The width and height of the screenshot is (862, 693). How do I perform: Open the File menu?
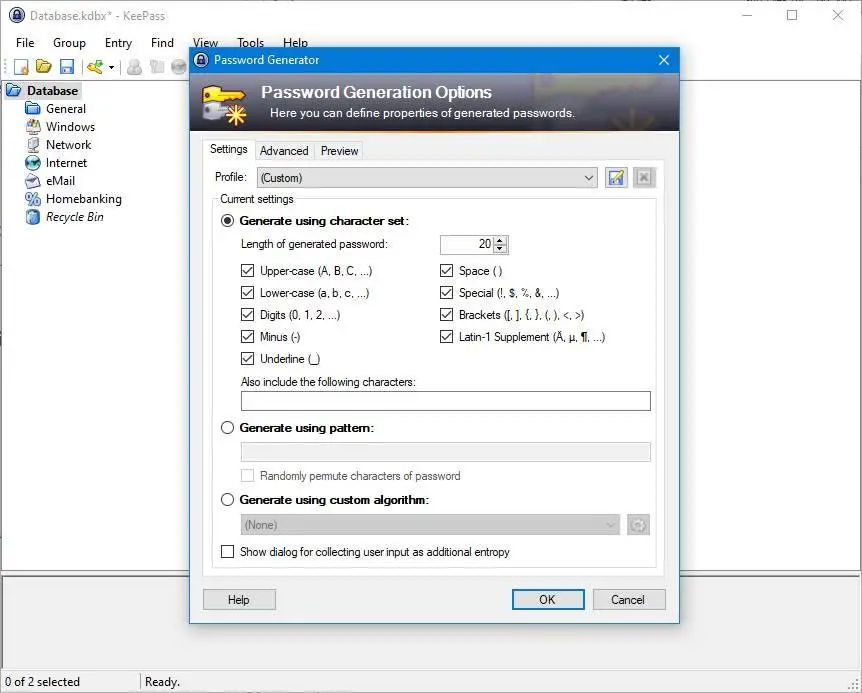point(25,43)
